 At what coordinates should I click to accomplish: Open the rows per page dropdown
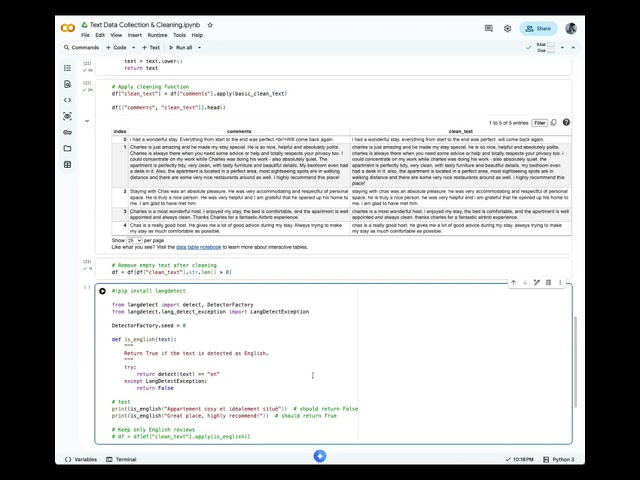(x=134, y=240)
